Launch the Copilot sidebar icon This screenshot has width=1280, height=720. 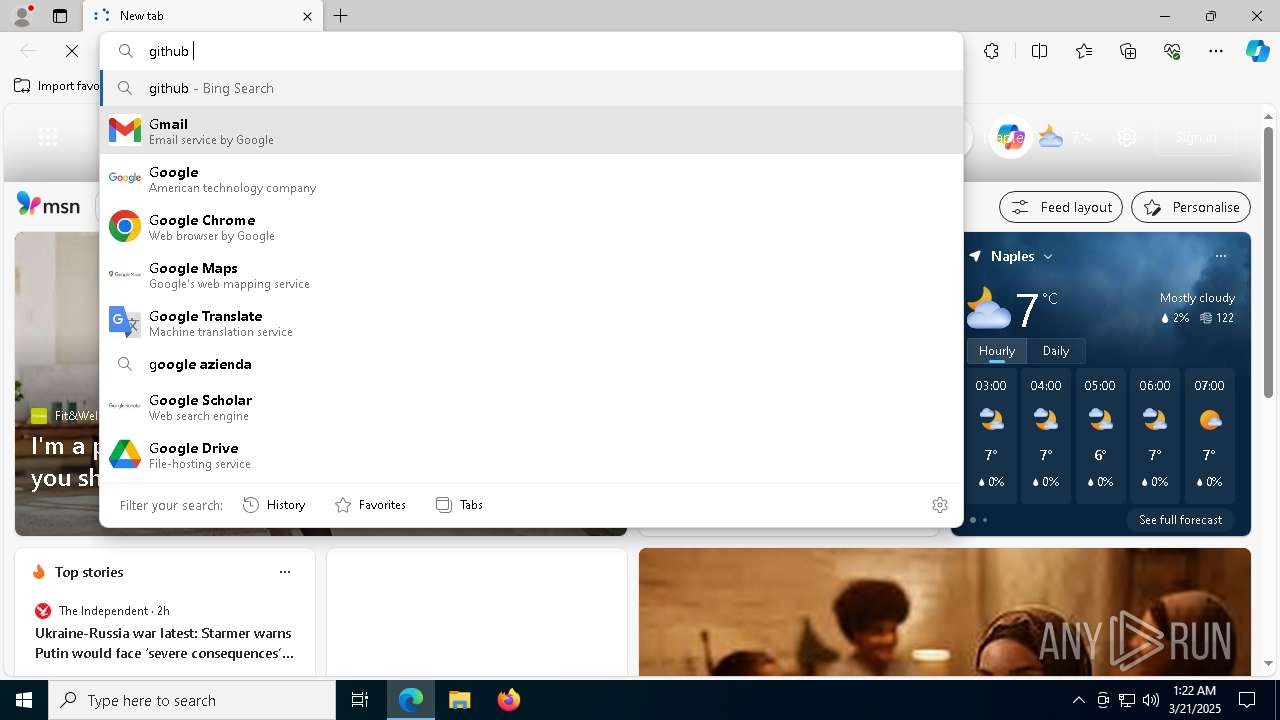[1257, 51]
